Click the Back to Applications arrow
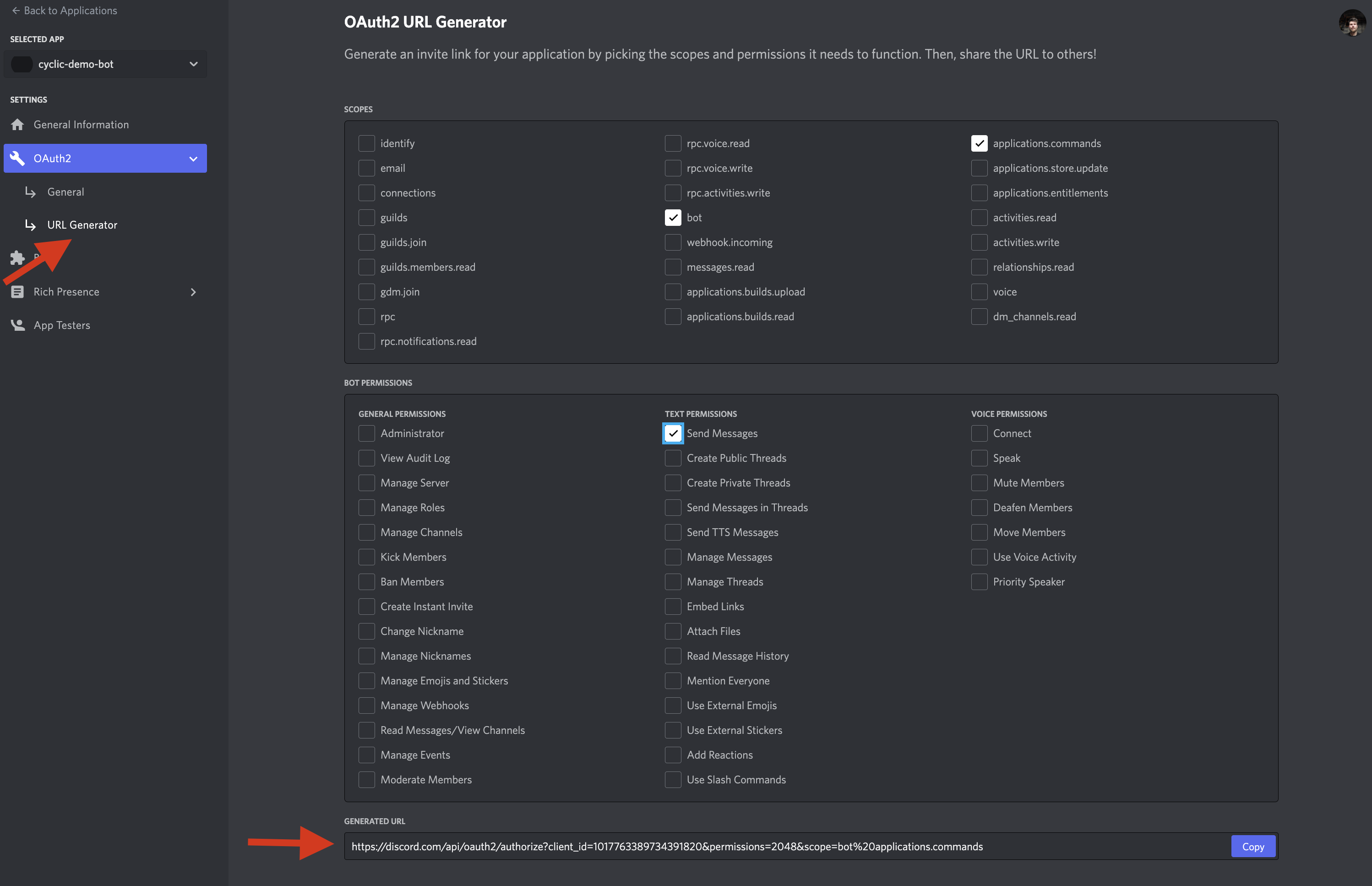The image size is (1372, 886). [x=16, y=11]
